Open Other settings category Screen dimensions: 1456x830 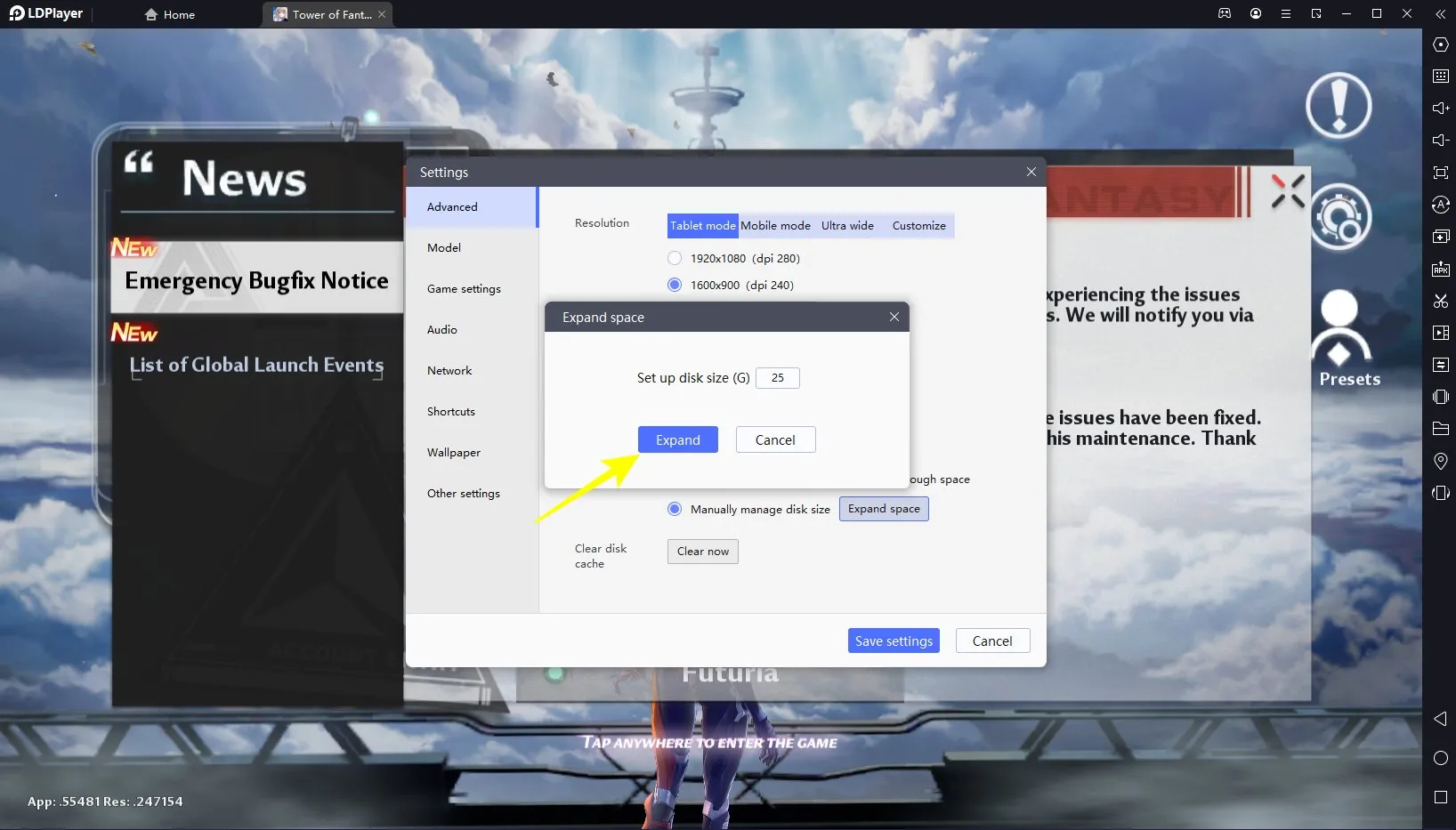[471, 494]
